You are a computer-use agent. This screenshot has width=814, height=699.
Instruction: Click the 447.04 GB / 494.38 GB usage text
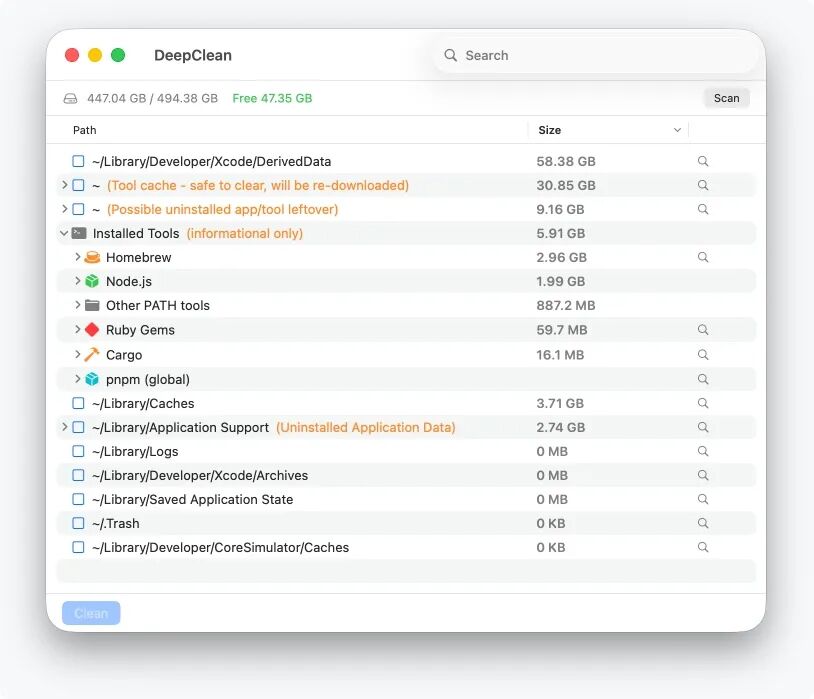(x=152, y=98)
